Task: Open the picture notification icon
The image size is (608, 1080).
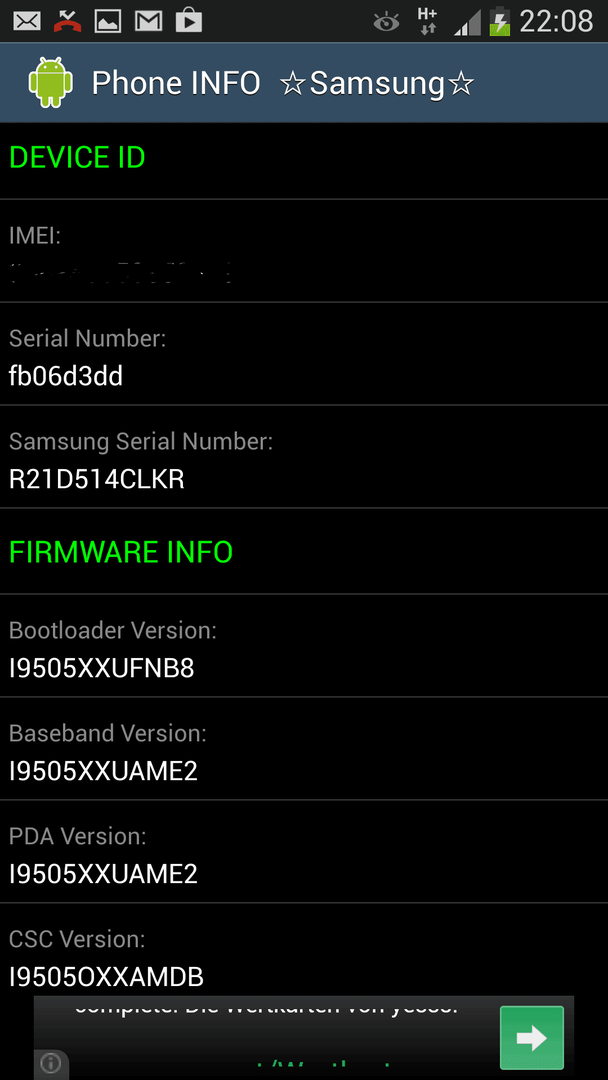Action: 107,21
